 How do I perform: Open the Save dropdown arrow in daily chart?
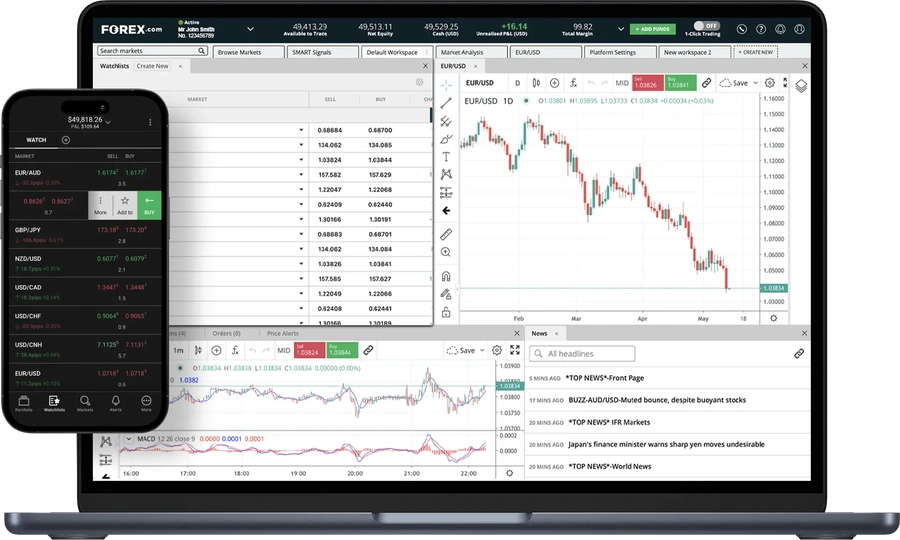pyautogui.click(x=755, y=83)
